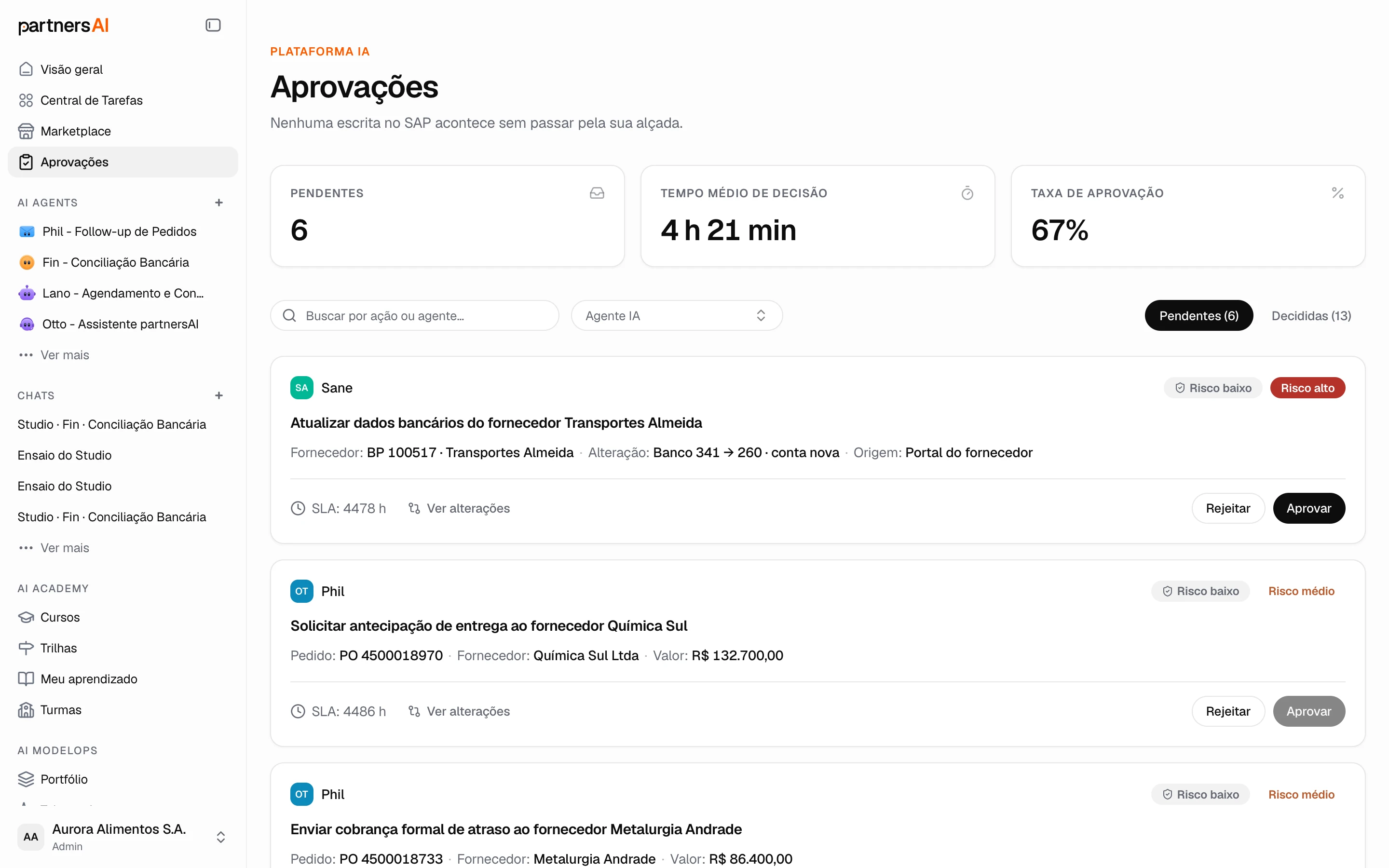This screenshot has height=868, width=1389.
Task: Open Central de Tarefas
Action: coord(123,100)
